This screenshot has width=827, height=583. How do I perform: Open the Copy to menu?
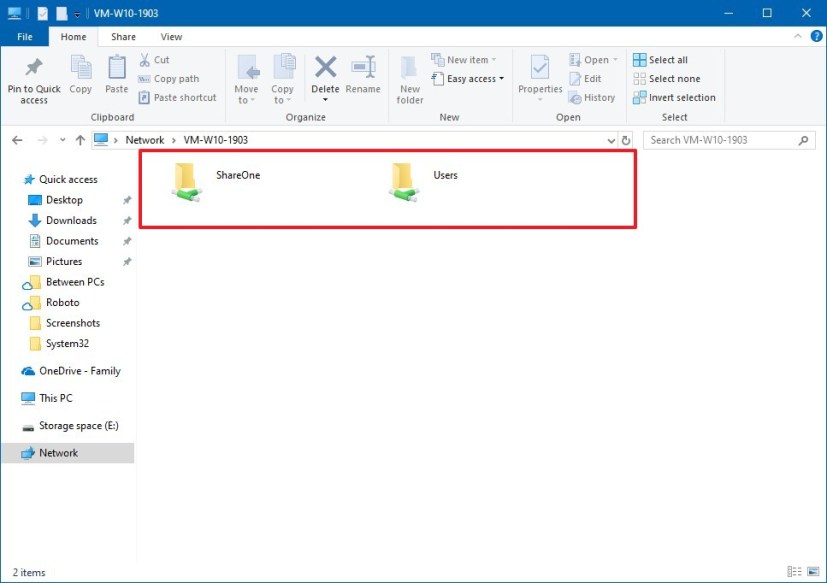click(283, 79)
